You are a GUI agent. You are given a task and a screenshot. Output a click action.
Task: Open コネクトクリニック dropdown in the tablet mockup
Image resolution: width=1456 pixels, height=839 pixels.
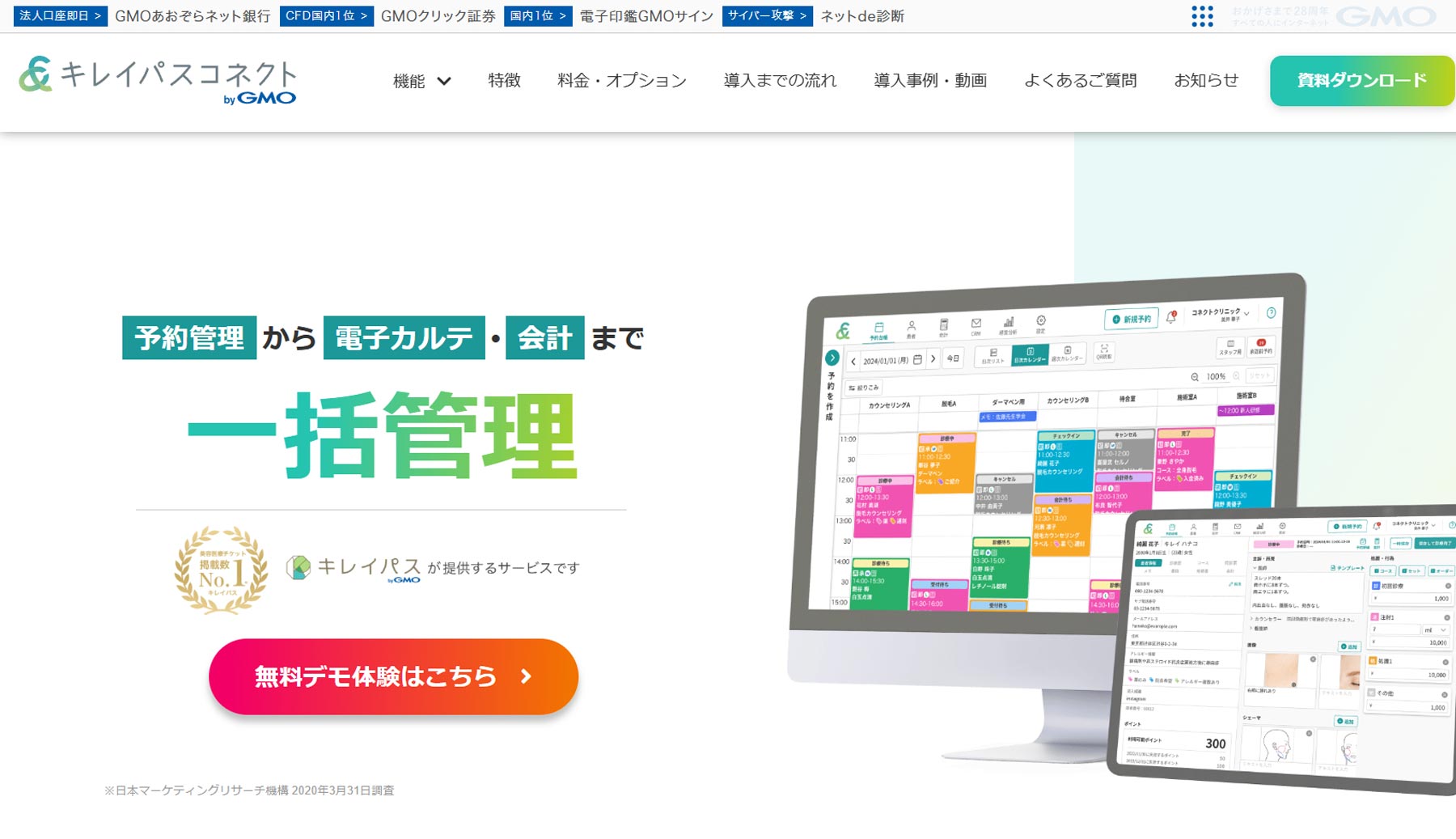[x=1413, y=525]
